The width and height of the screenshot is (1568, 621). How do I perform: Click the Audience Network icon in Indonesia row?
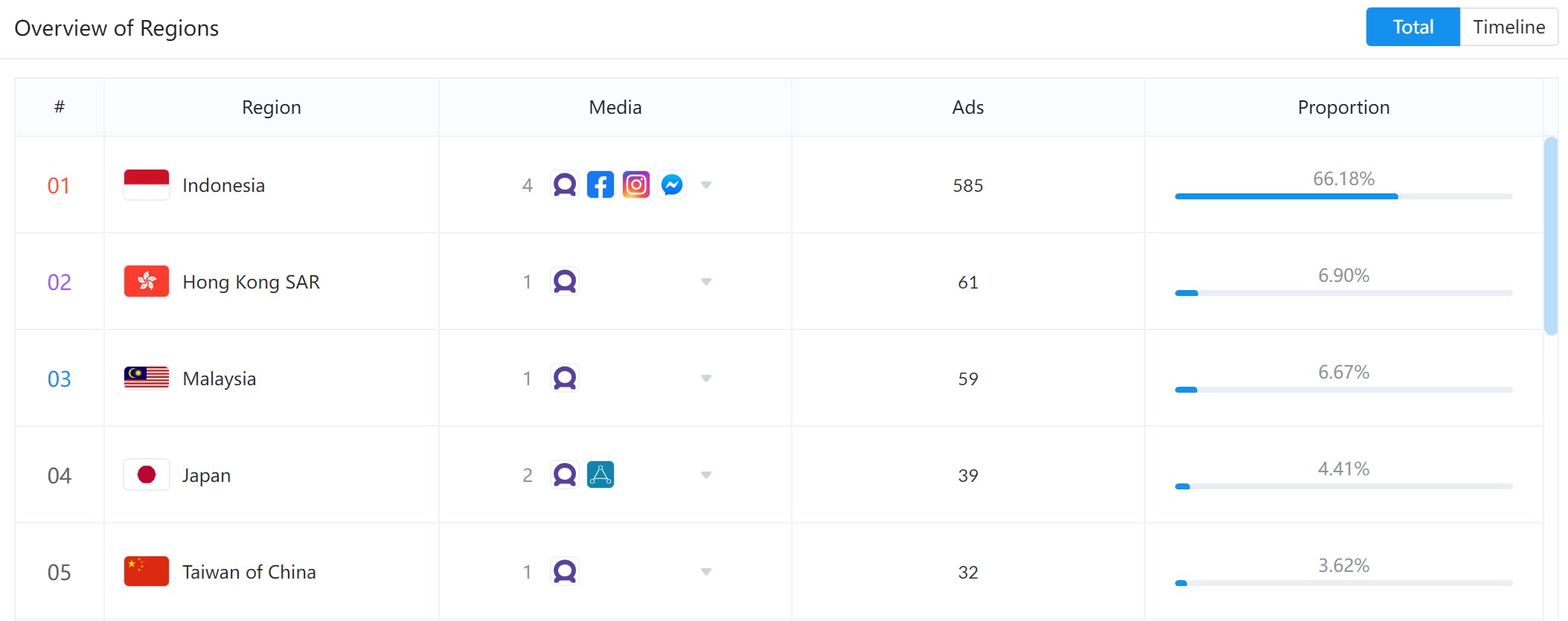point(565,184)
